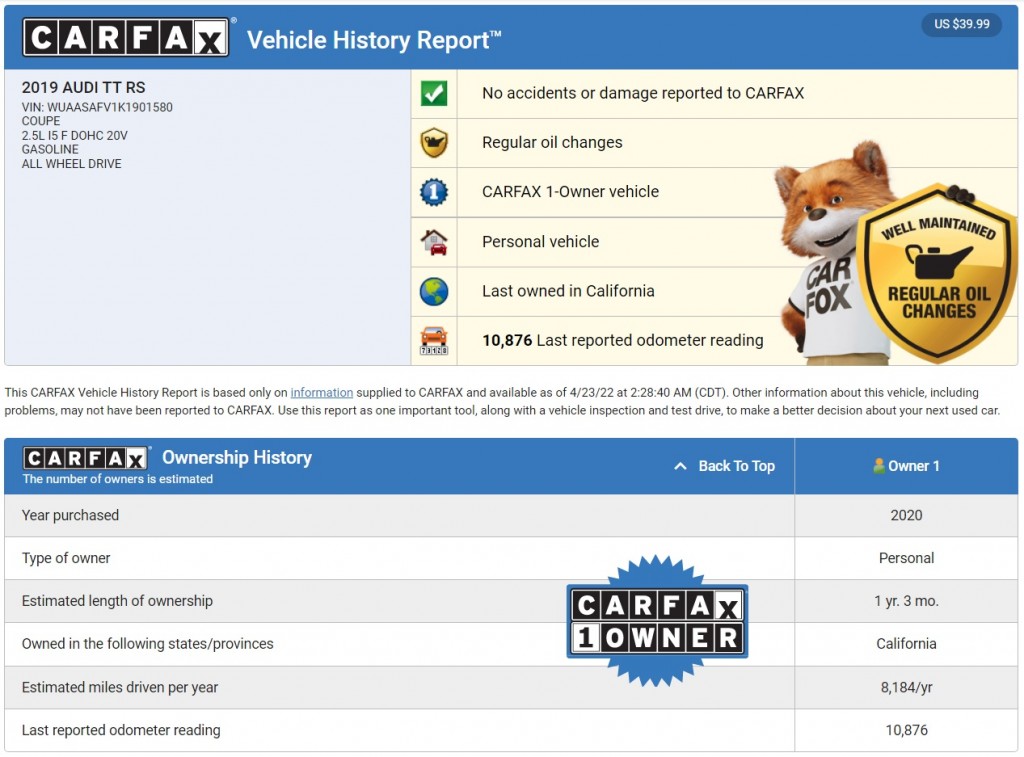Screen dimensions: 1024x757
Task: Click the oil can shield icon
Action: tap(434, 142)
